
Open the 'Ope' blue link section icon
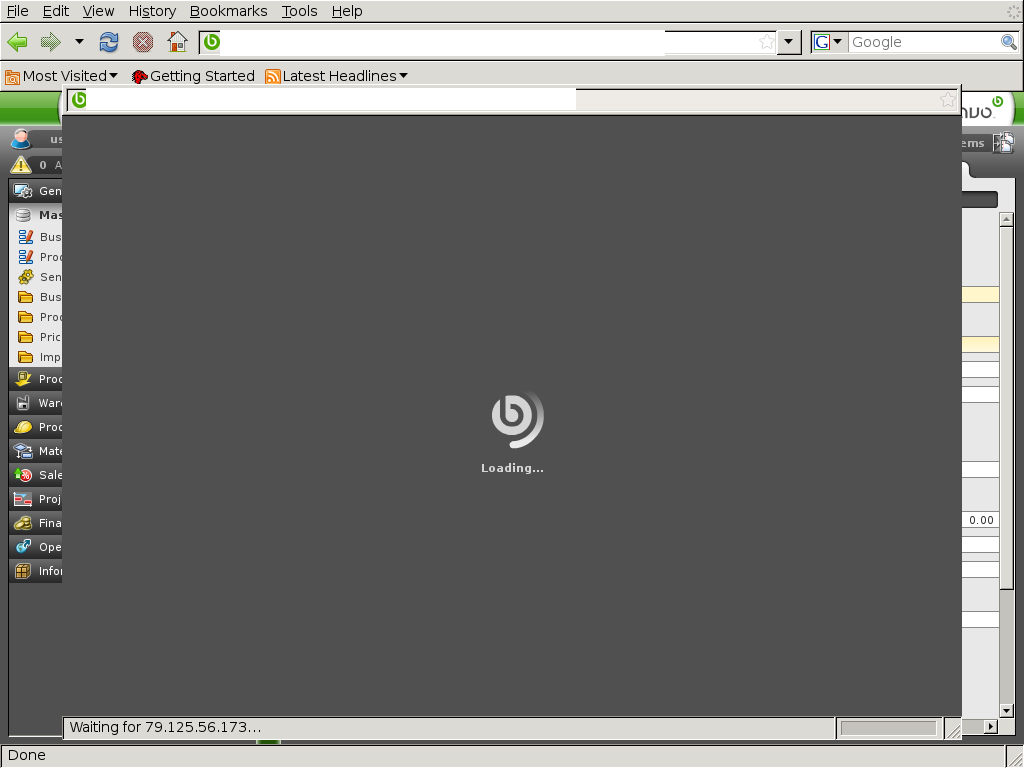pyautogui.click(x=24, y=547)
